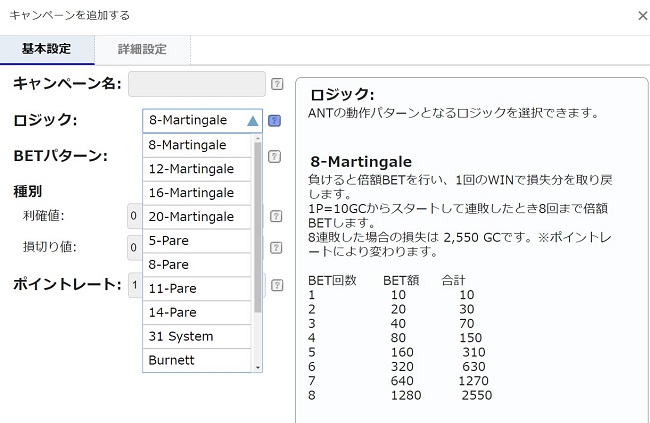Open the help icon for BETパターン
The height and width of the screenshot is (423, 650).
275,156
